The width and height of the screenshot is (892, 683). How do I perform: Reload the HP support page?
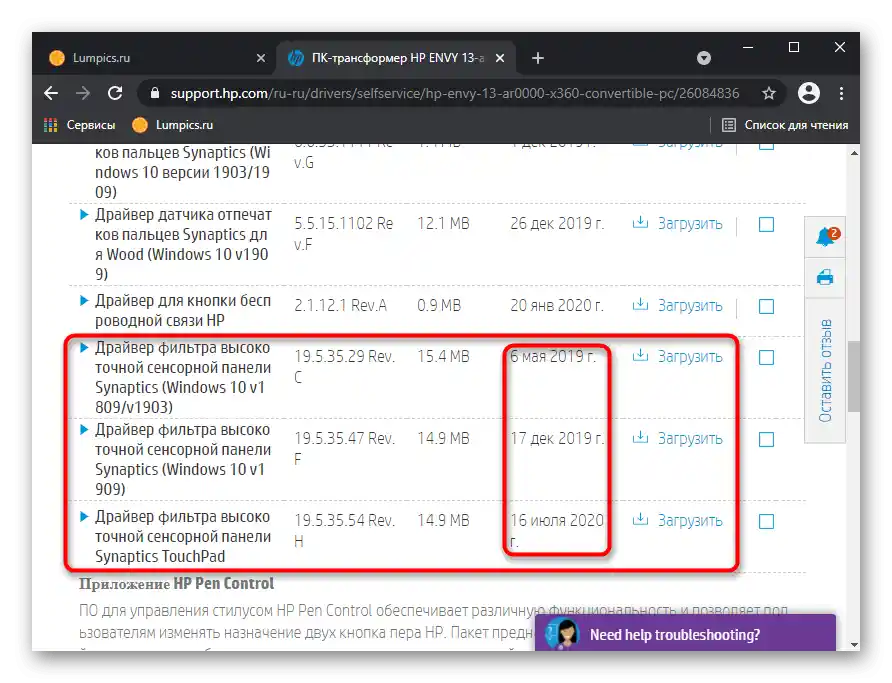(x=115, y=93)
